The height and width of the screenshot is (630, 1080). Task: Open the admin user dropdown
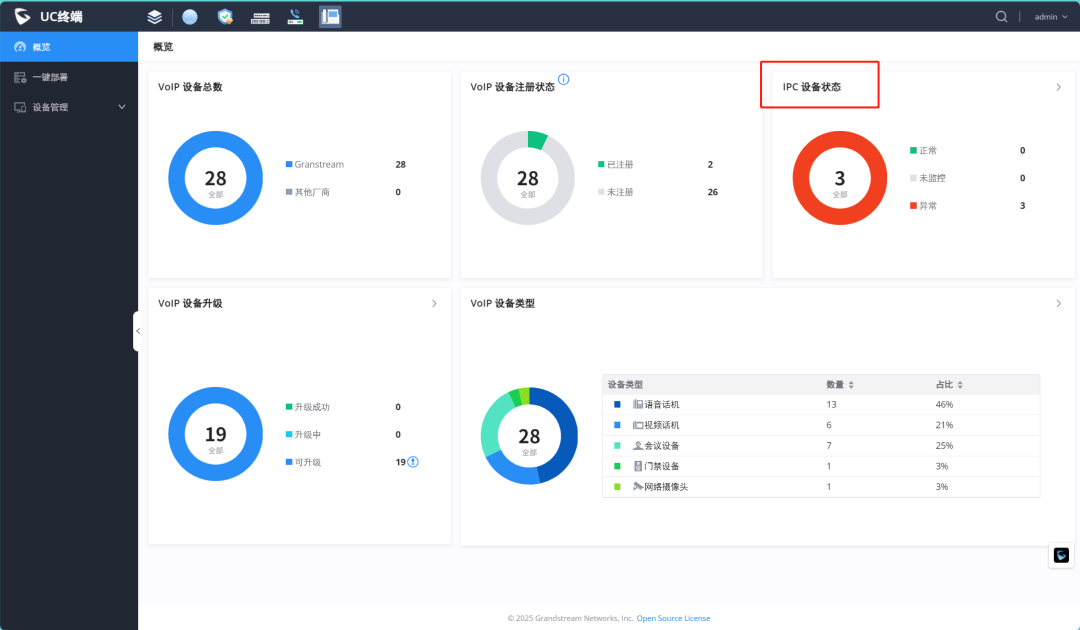click(x=1050, y=17)
